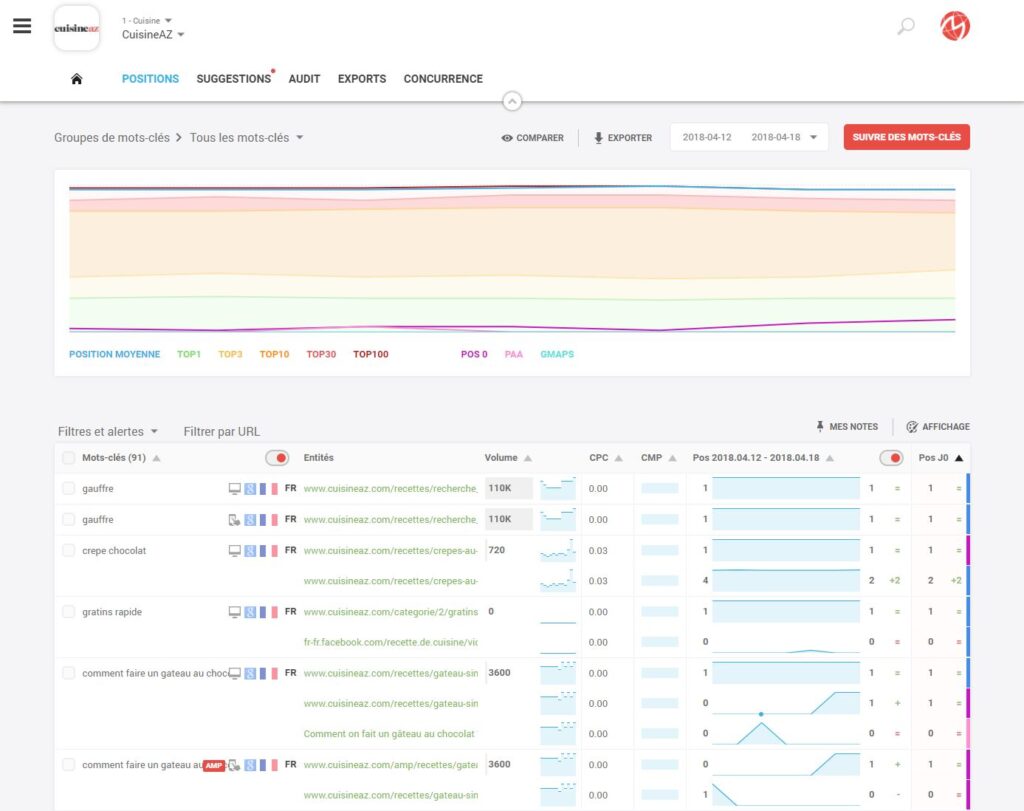Open the cuisineaz.com recettes crepes link
Viewport: 1024px width, 811px height.
pos(390,550)
